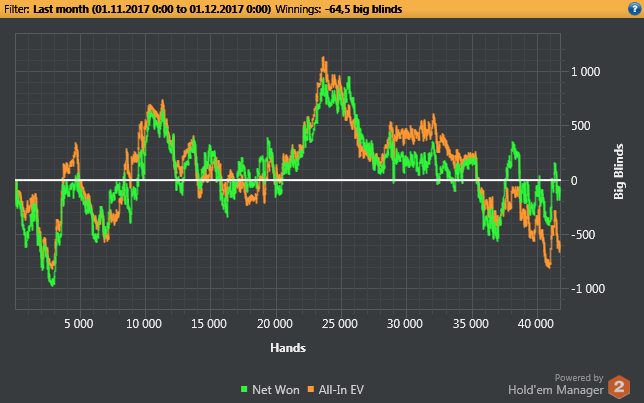This screenshot has height=403, width=644.
Task: Click the 30 000 hands axis label
Action: click(405, 324)
